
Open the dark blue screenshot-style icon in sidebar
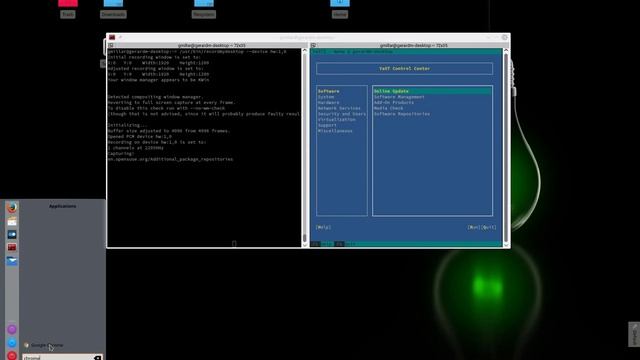(12, 234)
